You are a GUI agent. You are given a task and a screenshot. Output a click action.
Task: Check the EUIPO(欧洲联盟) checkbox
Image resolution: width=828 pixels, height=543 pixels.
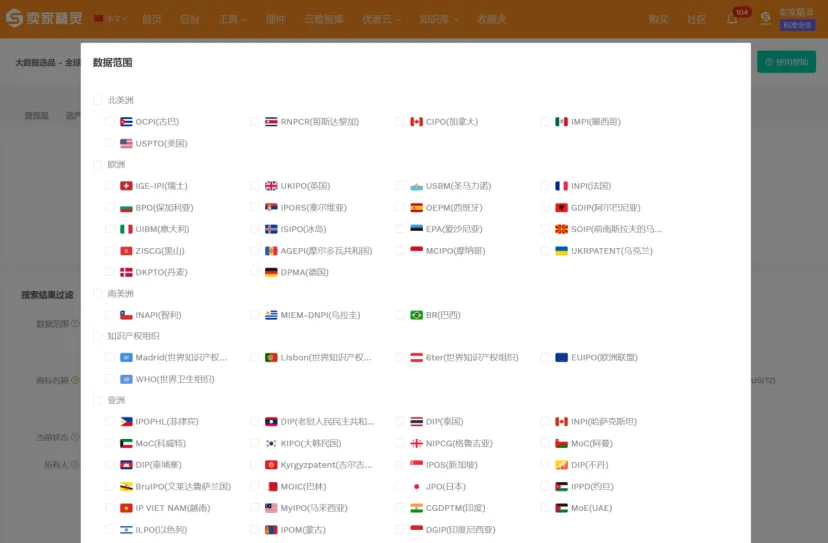[545, 358]
